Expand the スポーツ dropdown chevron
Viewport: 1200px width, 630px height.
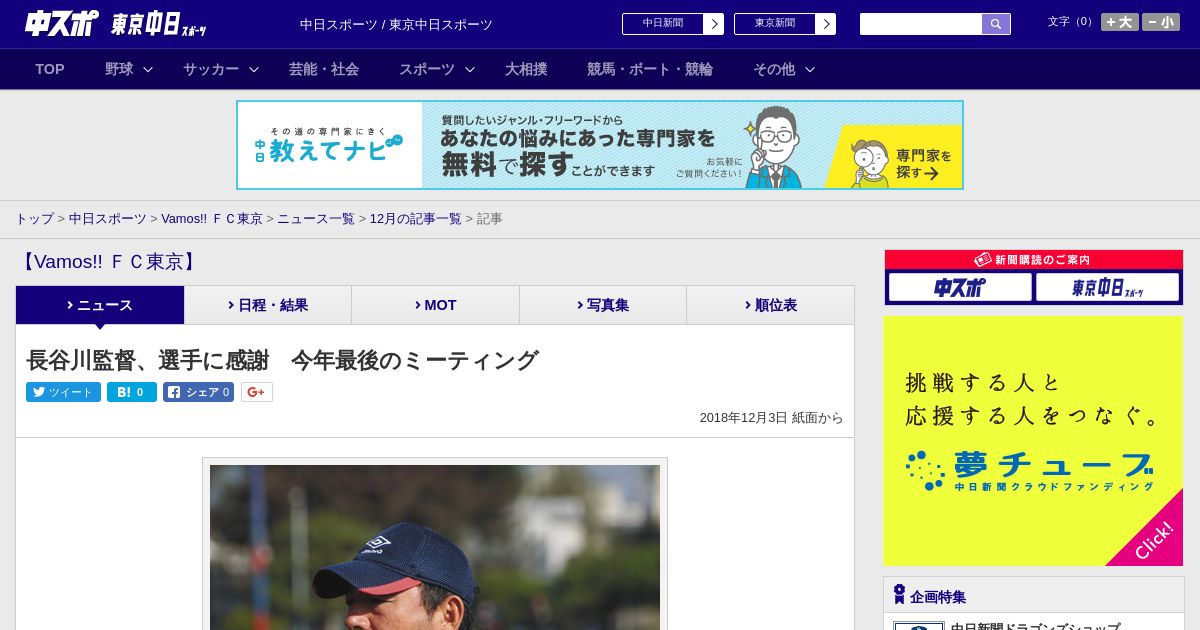470,70
